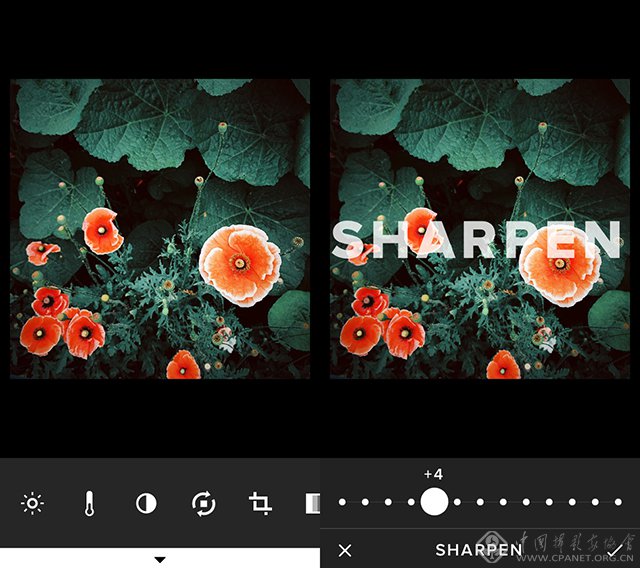Tap the SHARPEN label in bottom bar
Viewport: 640px width, 568px height.
click(478, 550)
